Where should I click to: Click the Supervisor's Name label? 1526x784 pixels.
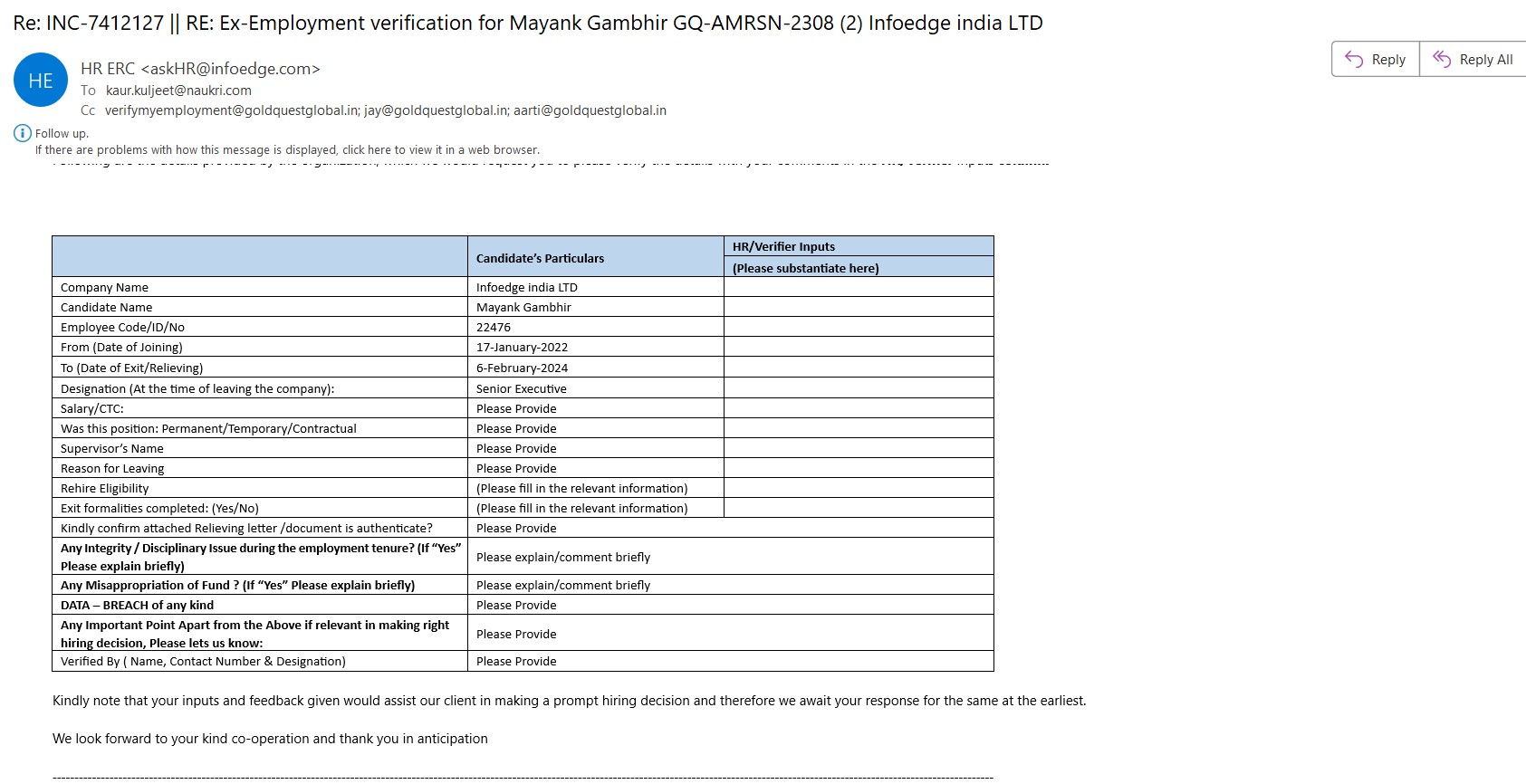point(111,448)
